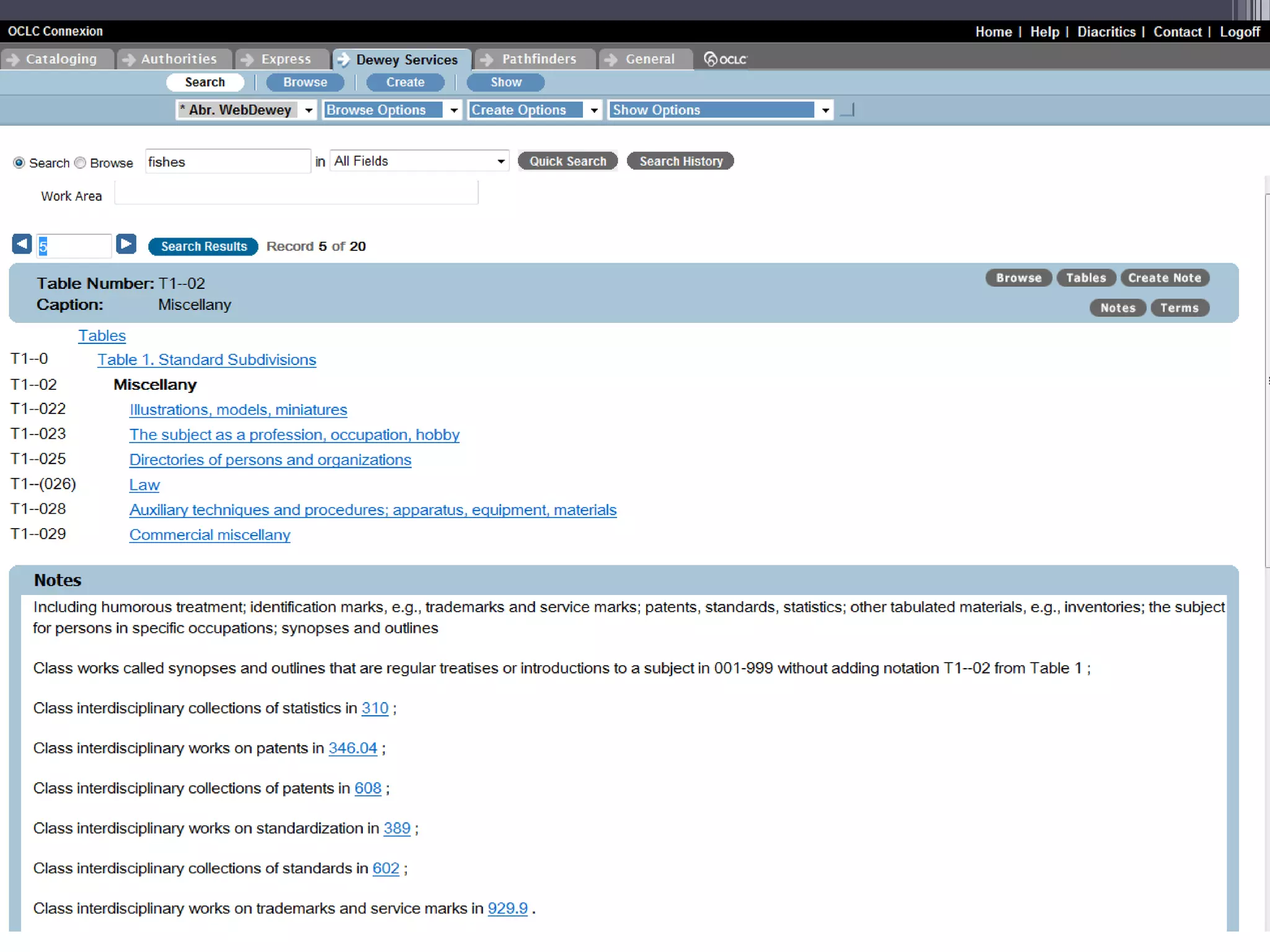Click the Dewey Services tab arrow icon
The image size is (1270, 952).
pyautogui.click(x=344, y=59)
